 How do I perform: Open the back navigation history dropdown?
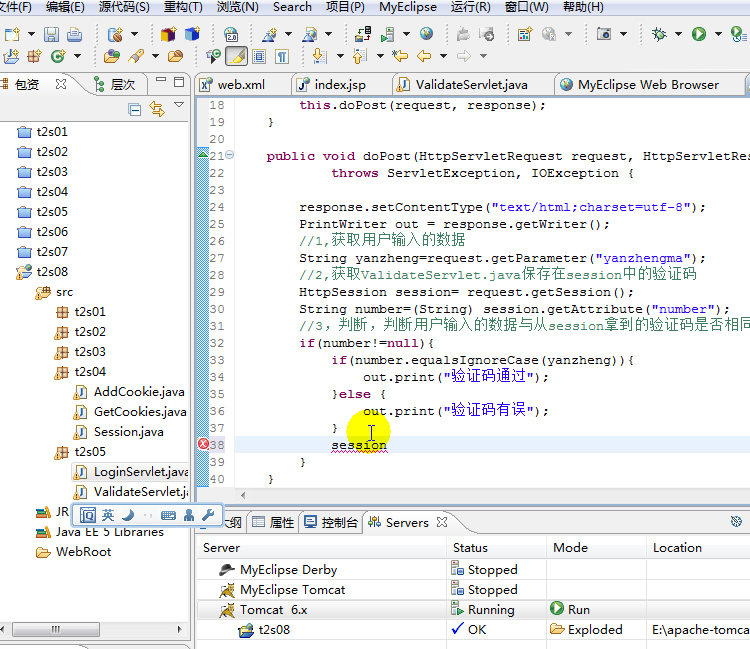click(x=443, y=56)
